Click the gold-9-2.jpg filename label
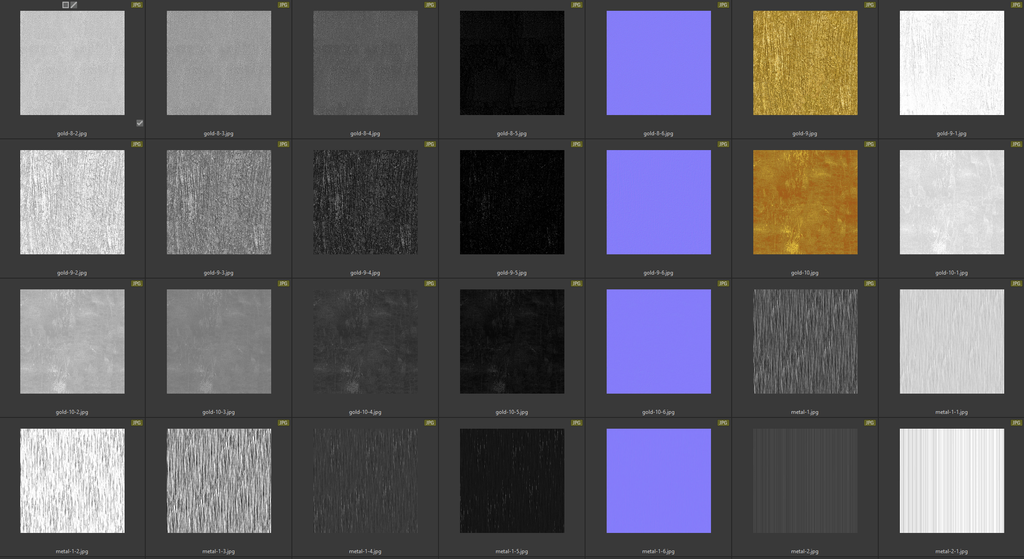The height and width of the screenshot is (559, 1024). (x=72, y=272)
